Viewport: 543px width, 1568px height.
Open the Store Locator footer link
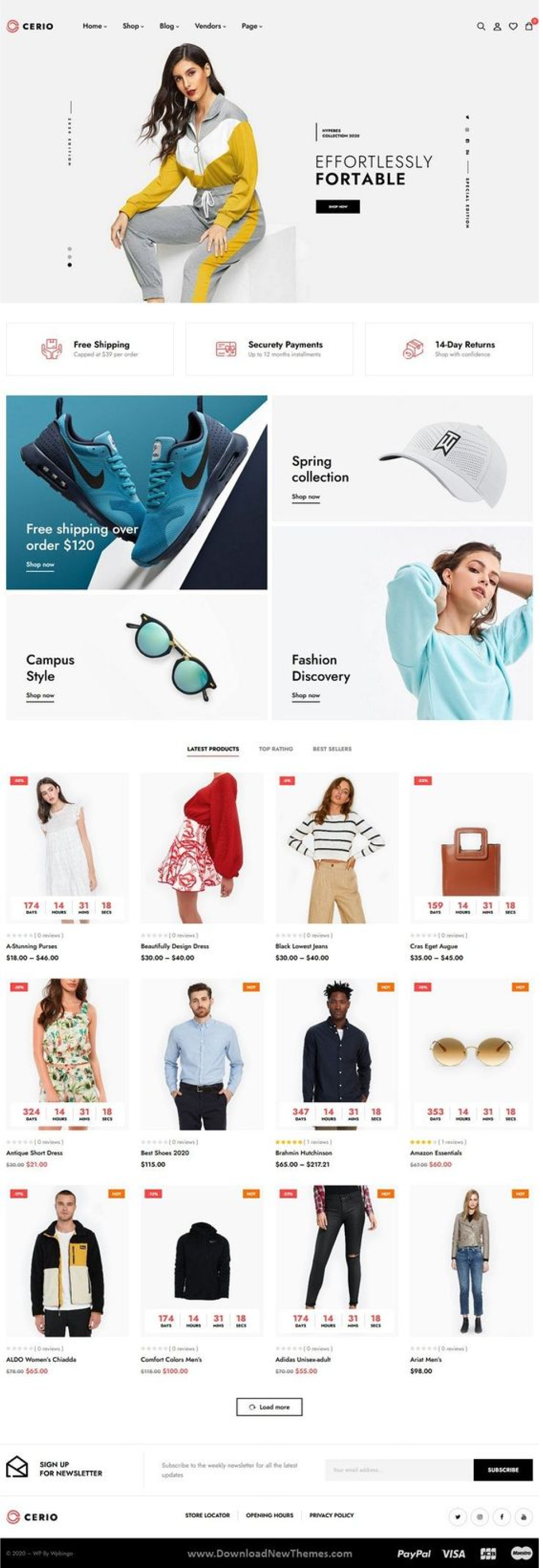pos(209,1515)
